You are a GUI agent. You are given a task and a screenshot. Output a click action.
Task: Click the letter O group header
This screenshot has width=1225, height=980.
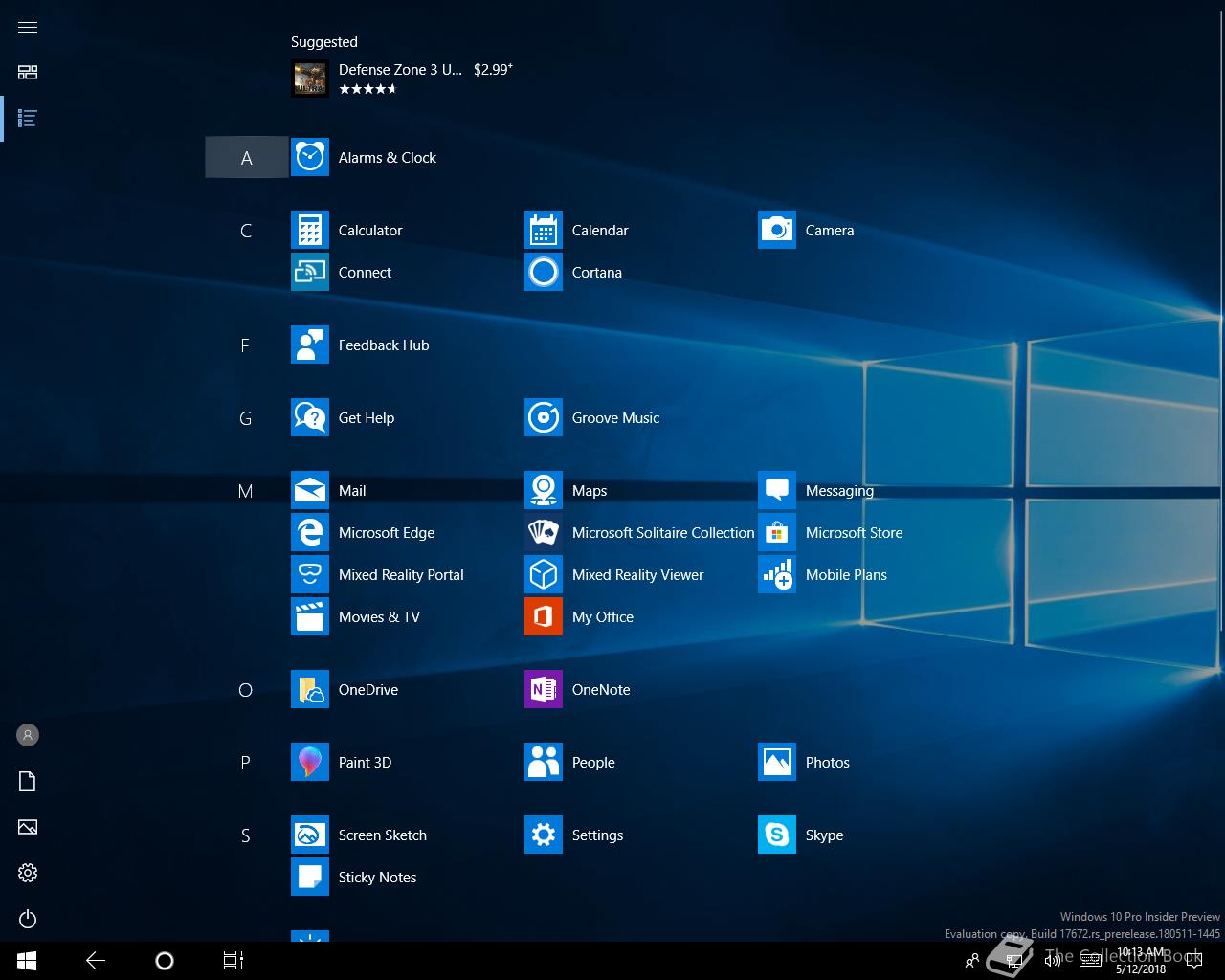(245, 690)
